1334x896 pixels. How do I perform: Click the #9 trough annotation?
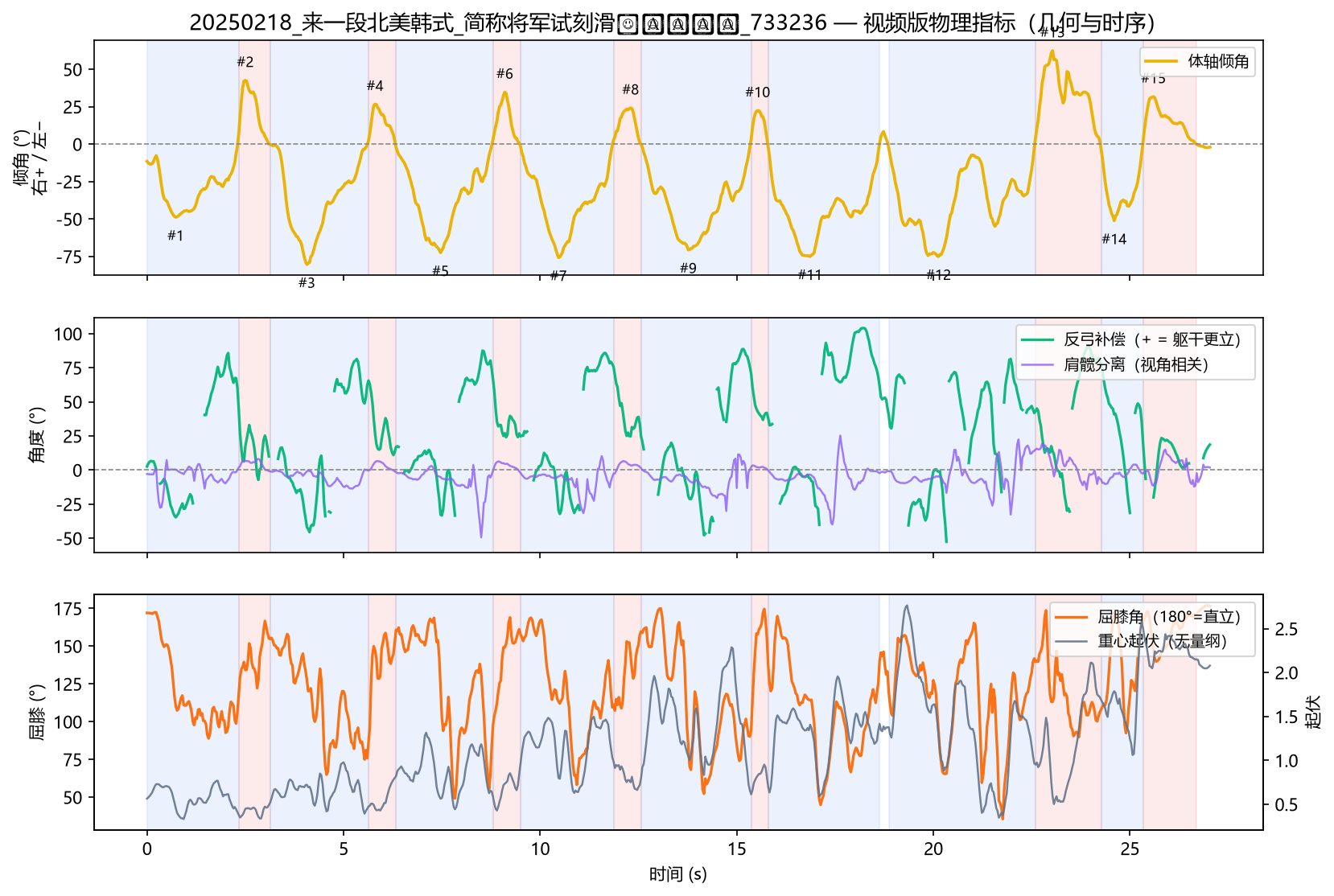[x=688, y=269]
